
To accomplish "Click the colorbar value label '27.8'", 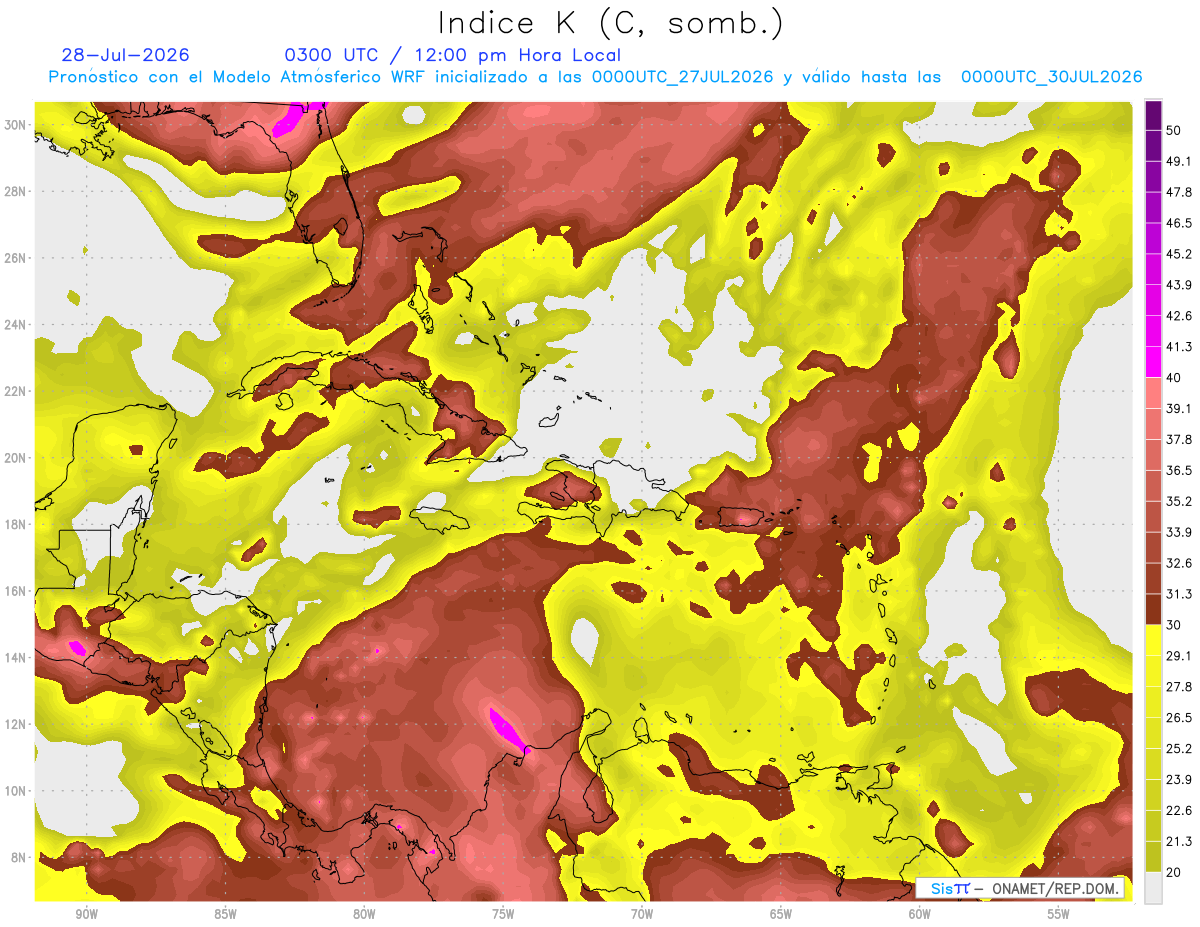I will [x=1180, y=686].
